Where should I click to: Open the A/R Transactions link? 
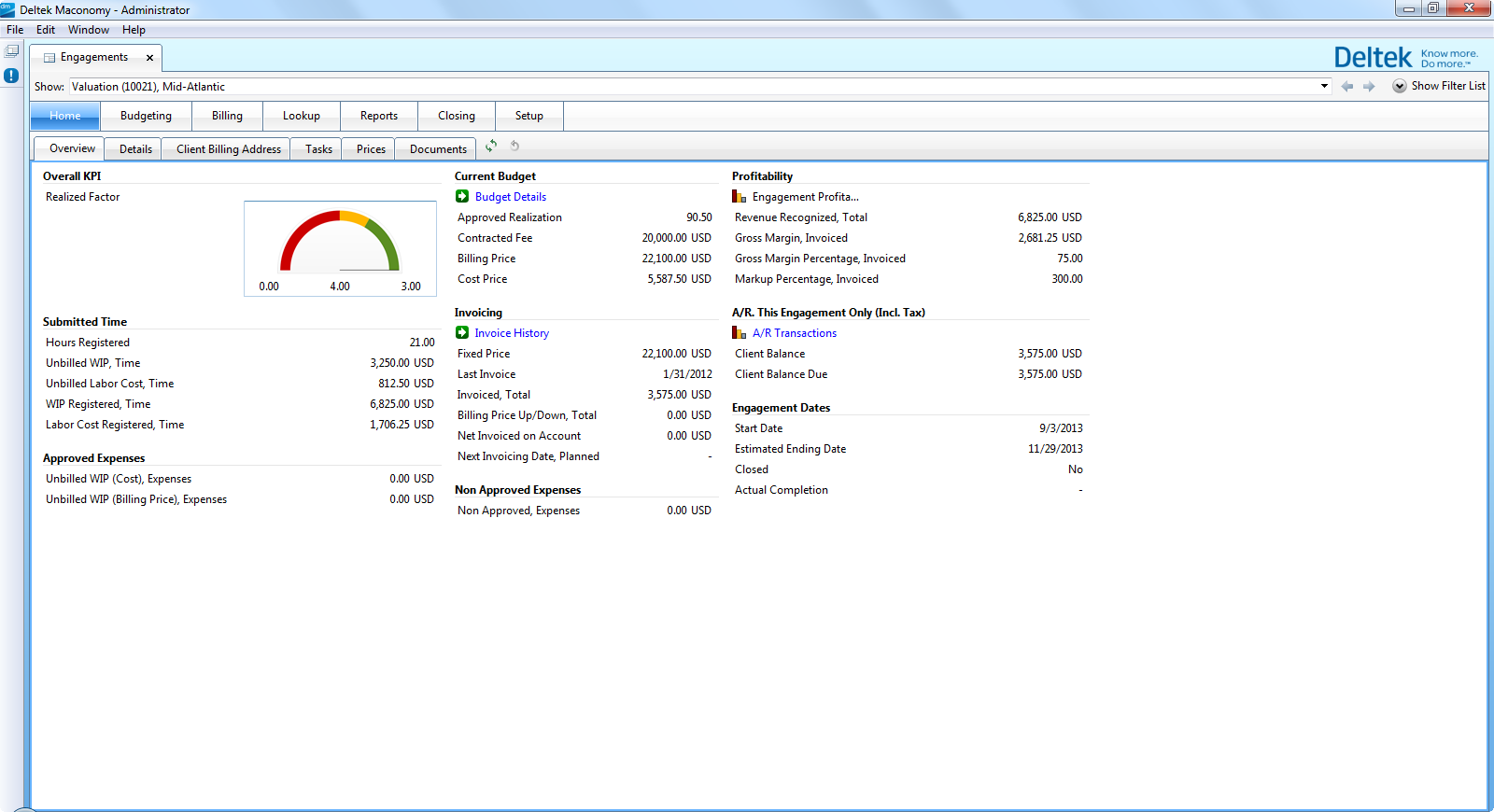point(795,333)
